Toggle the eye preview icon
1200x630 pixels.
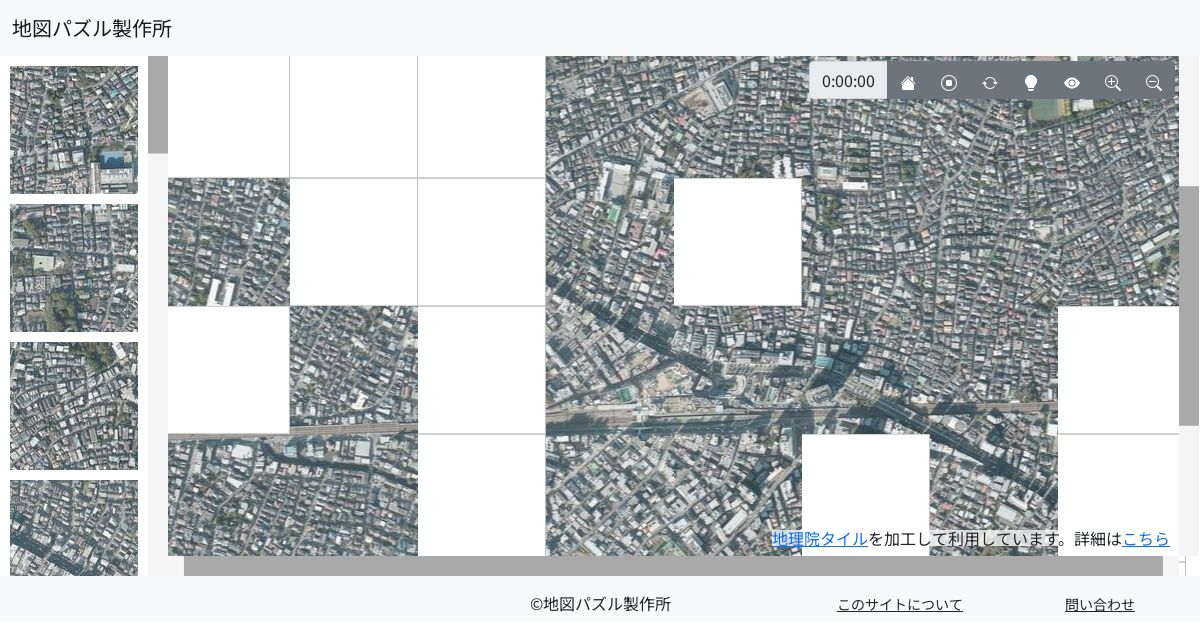pos(1072,83)
